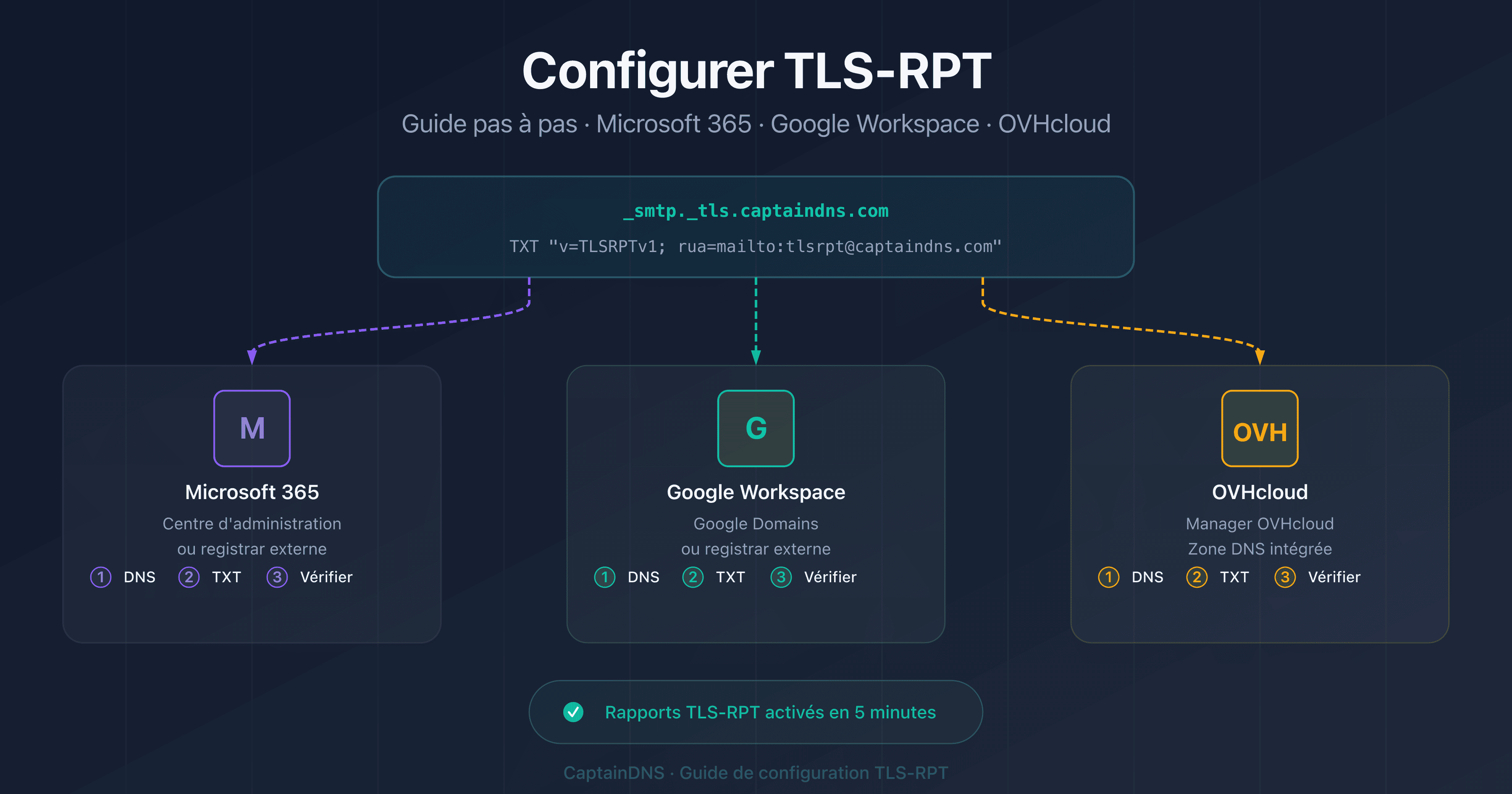The height and width of the screenshot is (794, 1512).
Task: Select step 2 circle under OVHcloud
Action: (x=1197, y=577)
